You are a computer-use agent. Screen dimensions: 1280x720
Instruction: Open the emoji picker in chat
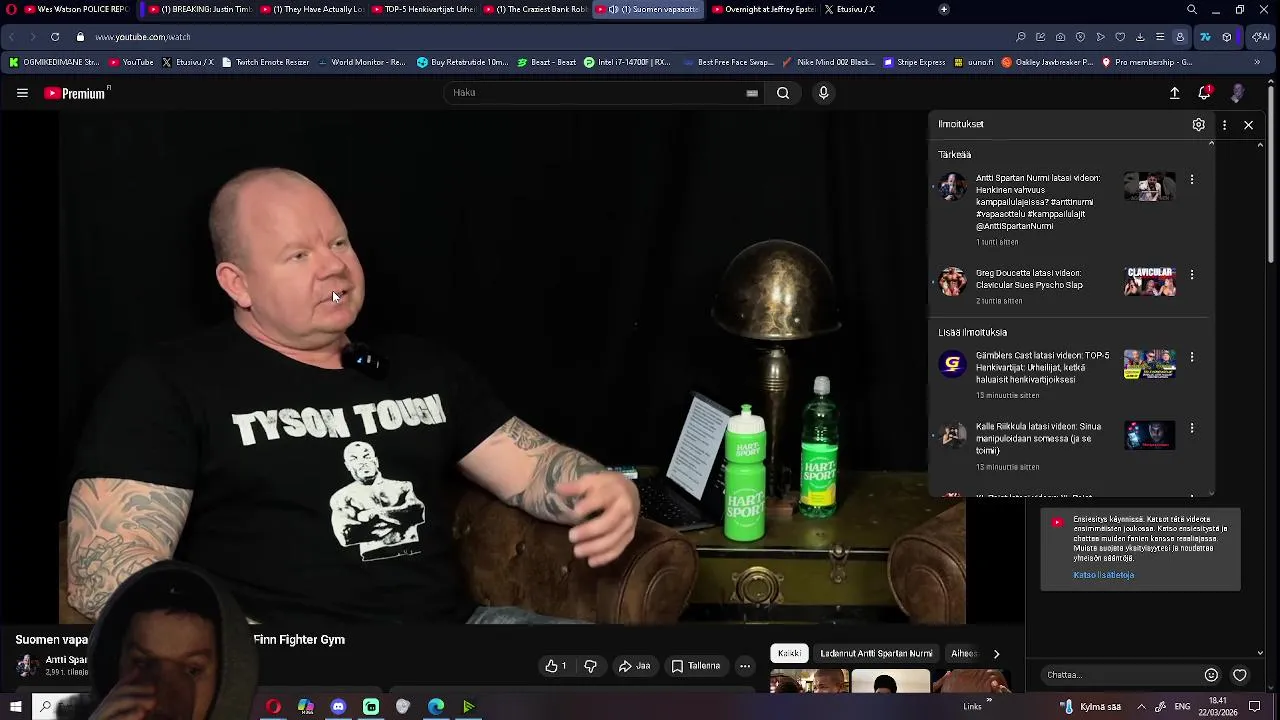(x=1211, y=675)
